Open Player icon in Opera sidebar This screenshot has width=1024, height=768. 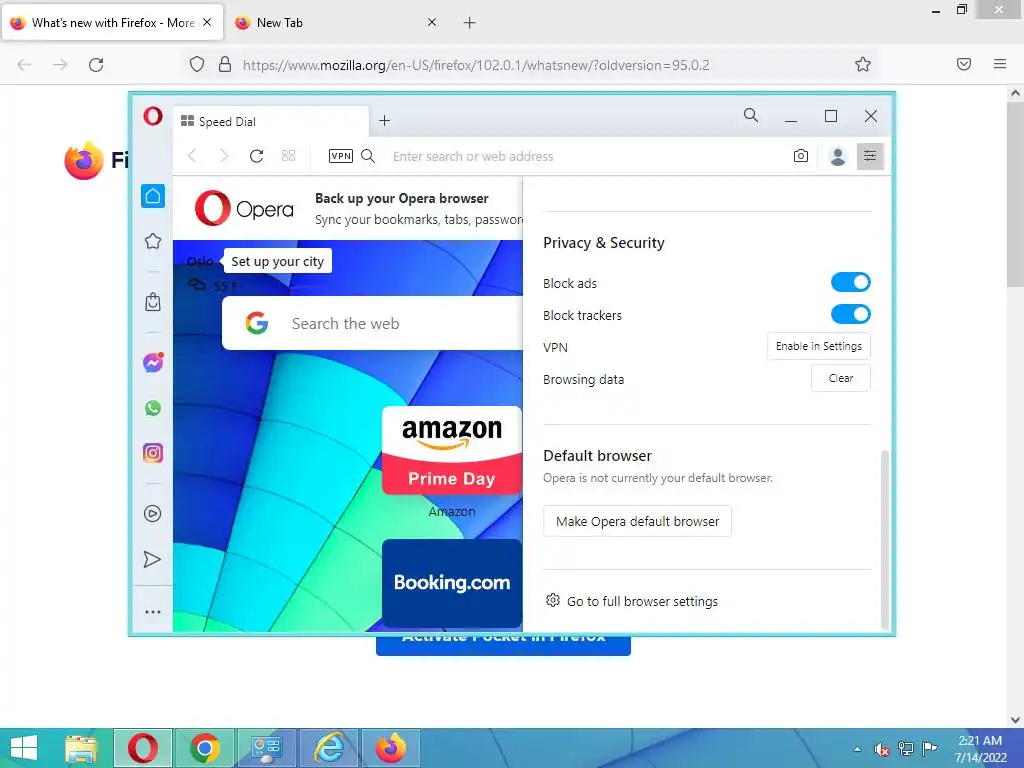[x=152, y=513]
